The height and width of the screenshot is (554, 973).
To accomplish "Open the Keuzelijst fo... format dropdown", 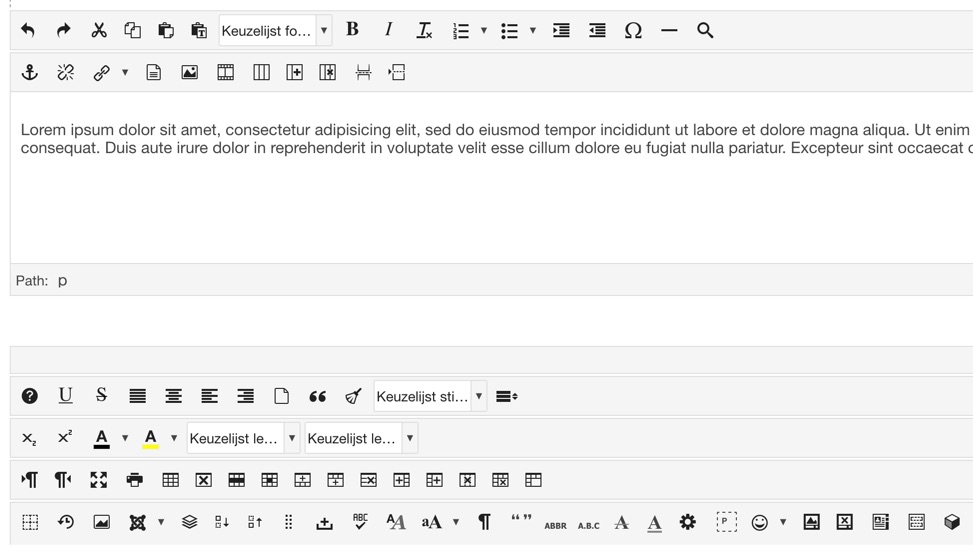I will (276, 30).
